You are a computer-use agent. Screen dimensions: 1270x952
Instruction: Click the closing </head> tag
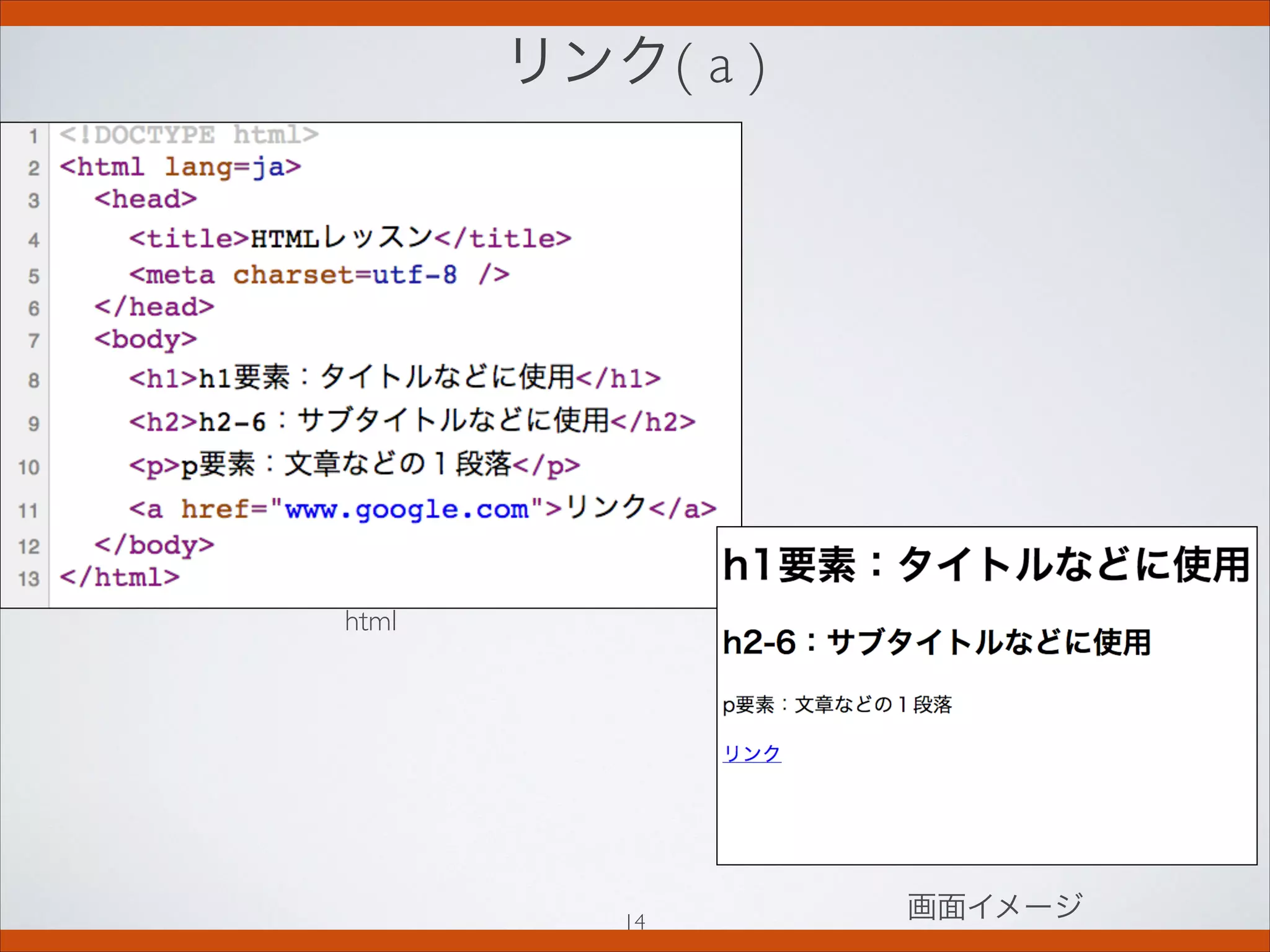154,307
